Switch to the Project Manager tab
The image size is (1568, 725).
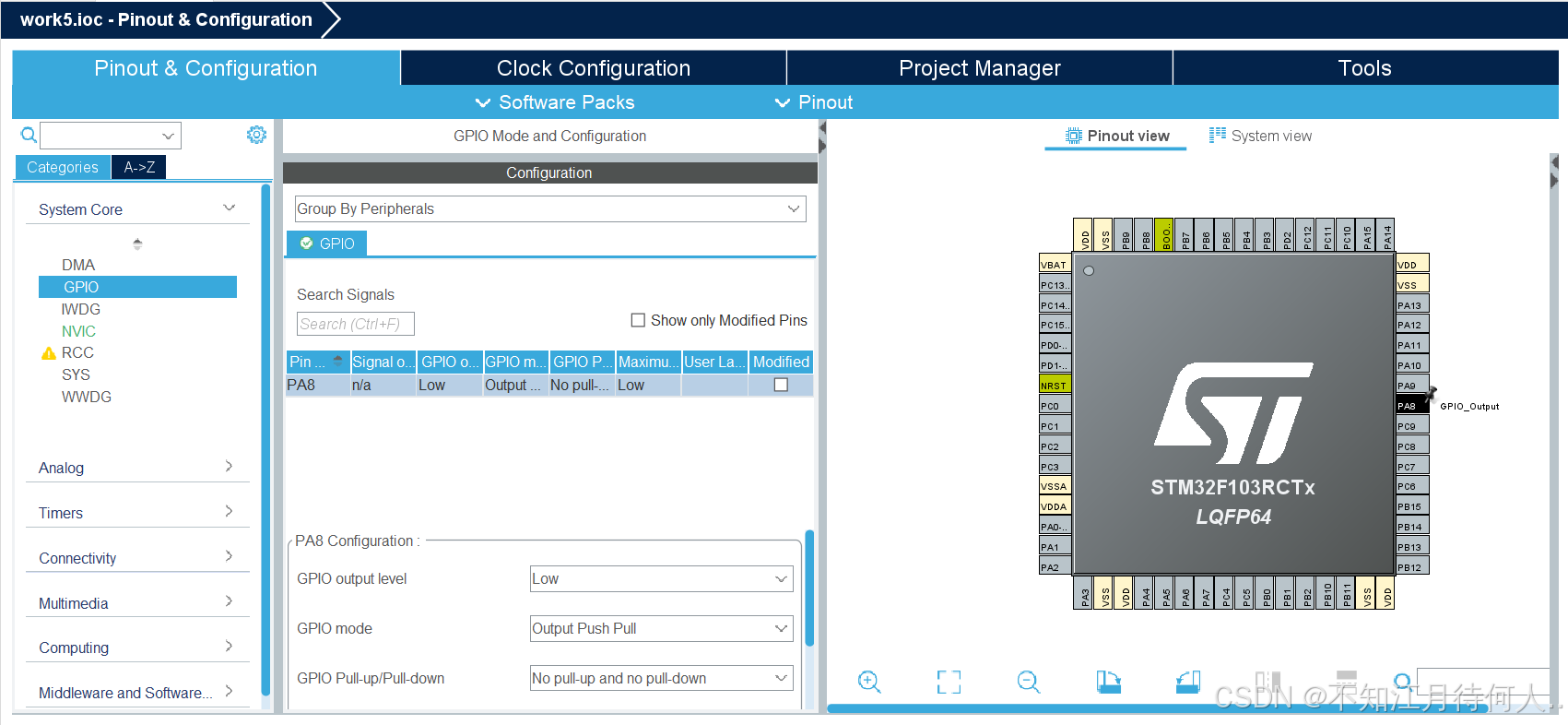click(x=980, y=68)
